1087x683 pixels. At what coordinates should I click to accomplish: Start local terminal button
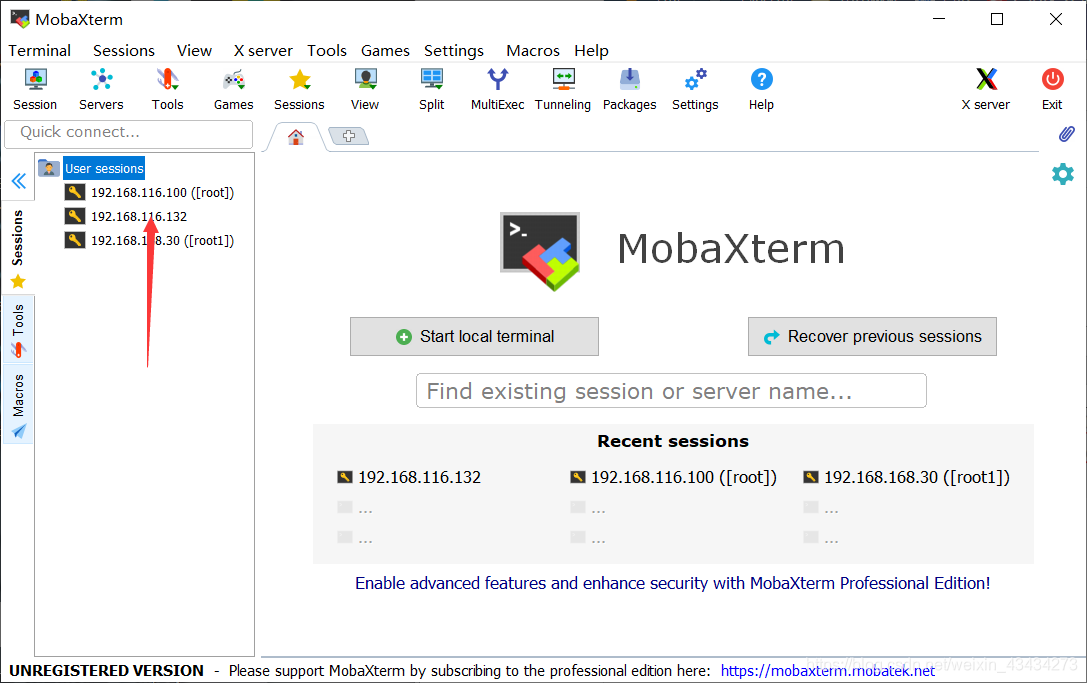tap(474, 336)
